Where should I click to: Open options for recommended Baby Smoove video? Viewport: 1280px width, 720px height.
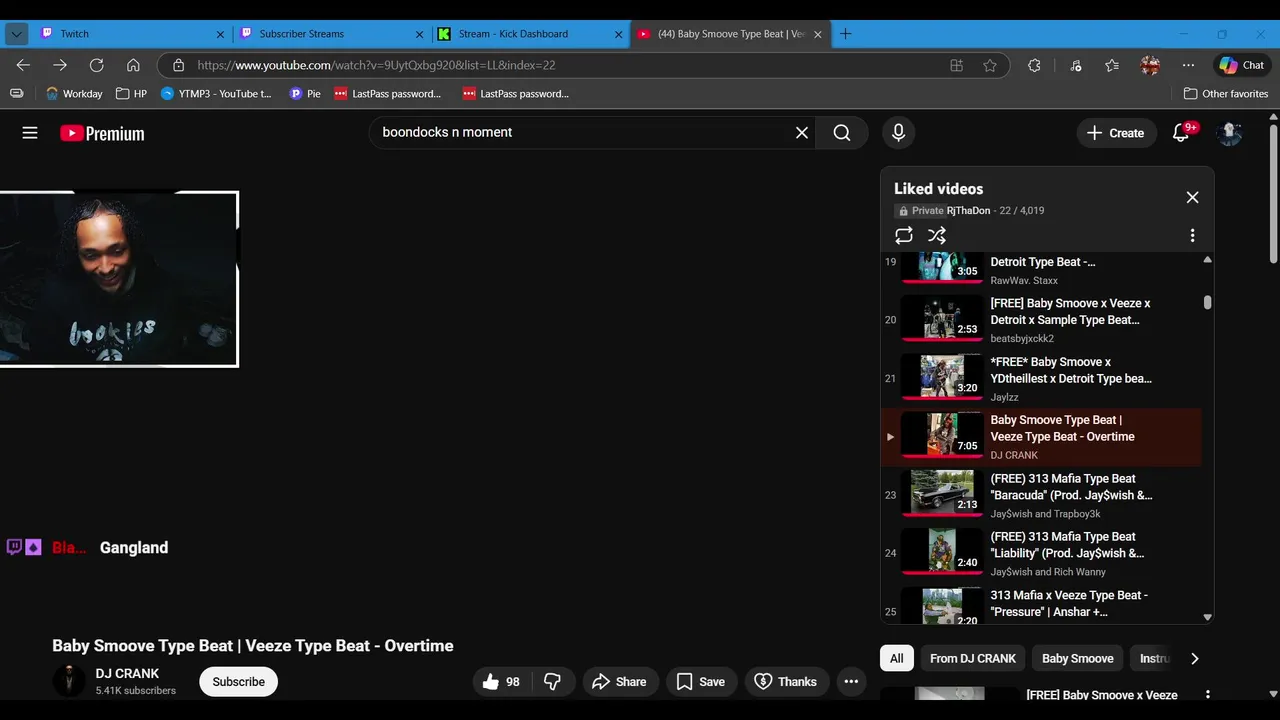pos(1207,694)
